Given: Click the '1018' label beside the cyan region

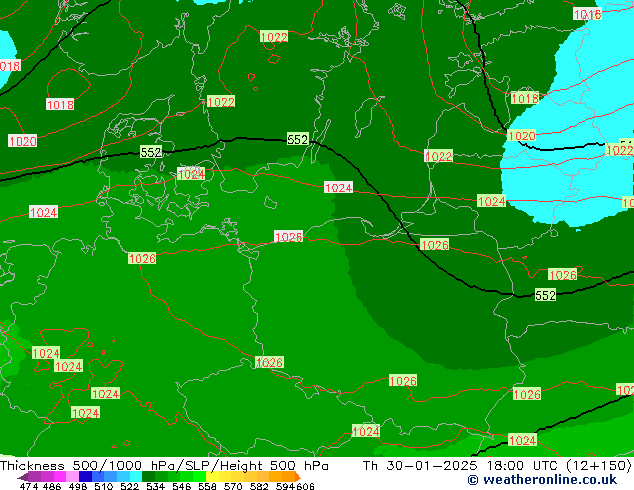Looking at the screenshot, I should 525,98.
